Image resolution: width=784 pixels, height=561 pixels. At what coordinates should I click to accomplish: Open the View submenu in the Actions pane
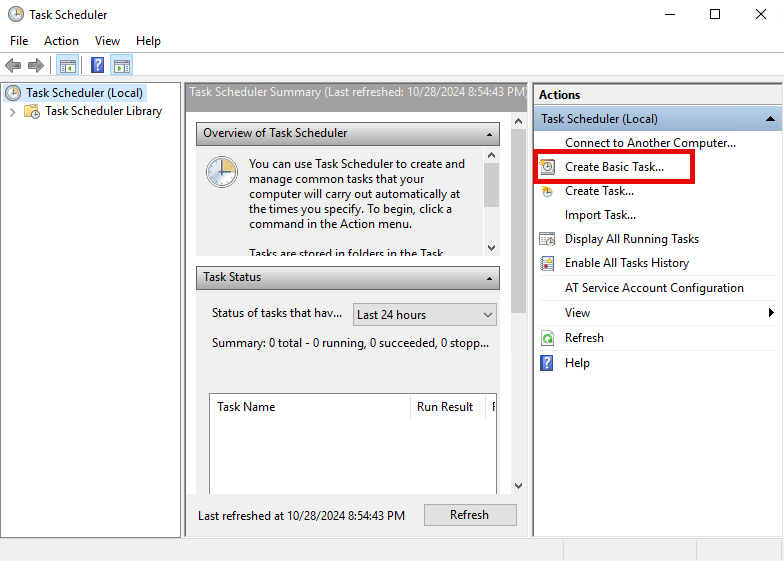577,313
